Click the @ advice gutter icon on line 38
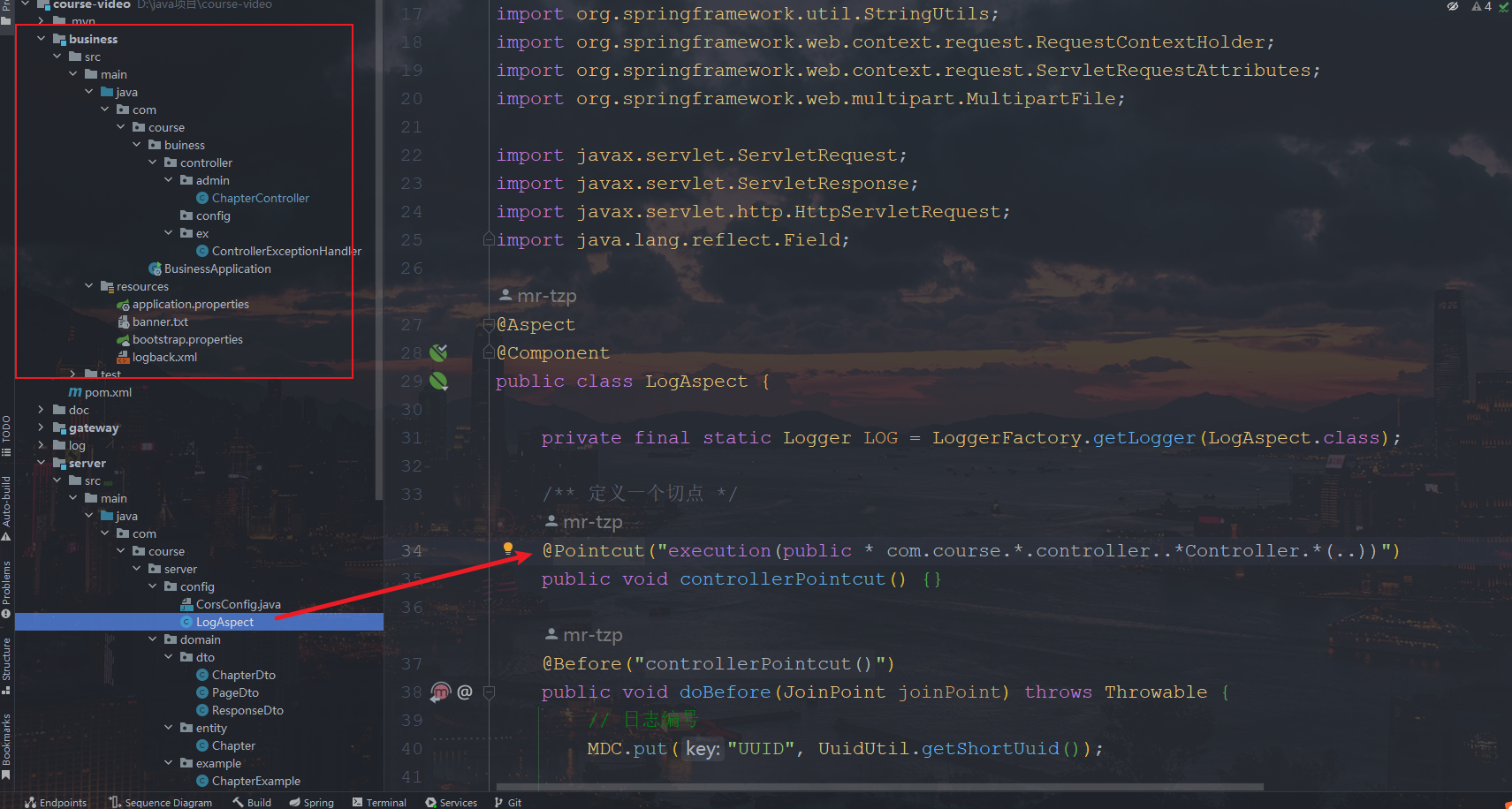This screenshot has height=809, width=1512. click(x=465, y=692)
